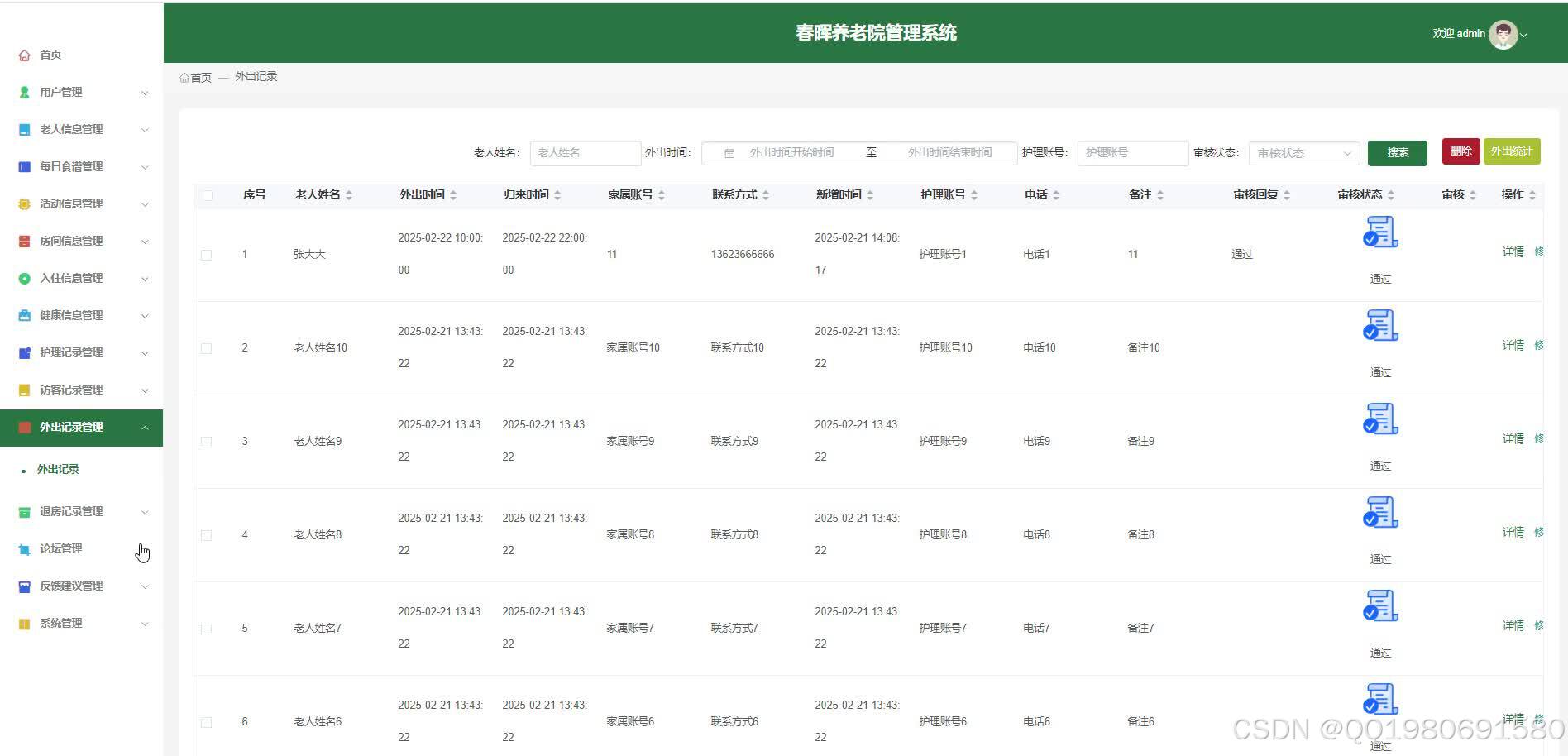Click the 每日食谱管理 icon
The height and width of the screenshot is (756, 1568).
[x=24, y=166]
